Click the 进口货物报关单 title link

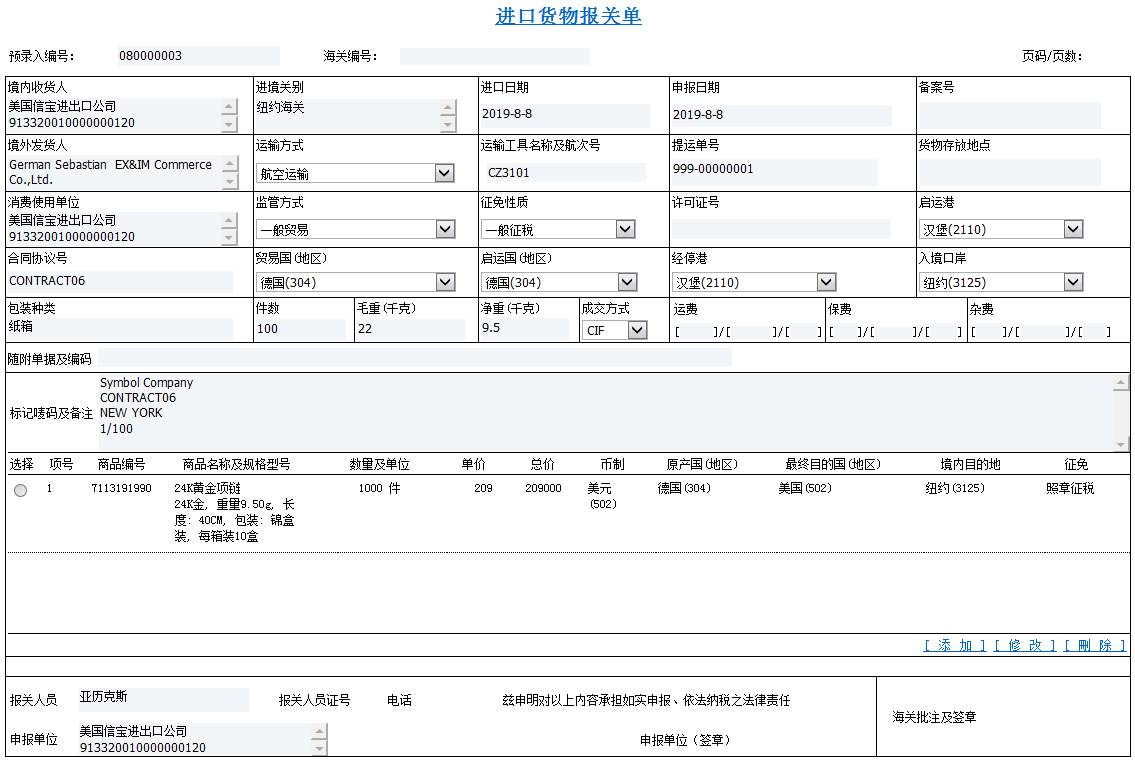tap(568, 17)
